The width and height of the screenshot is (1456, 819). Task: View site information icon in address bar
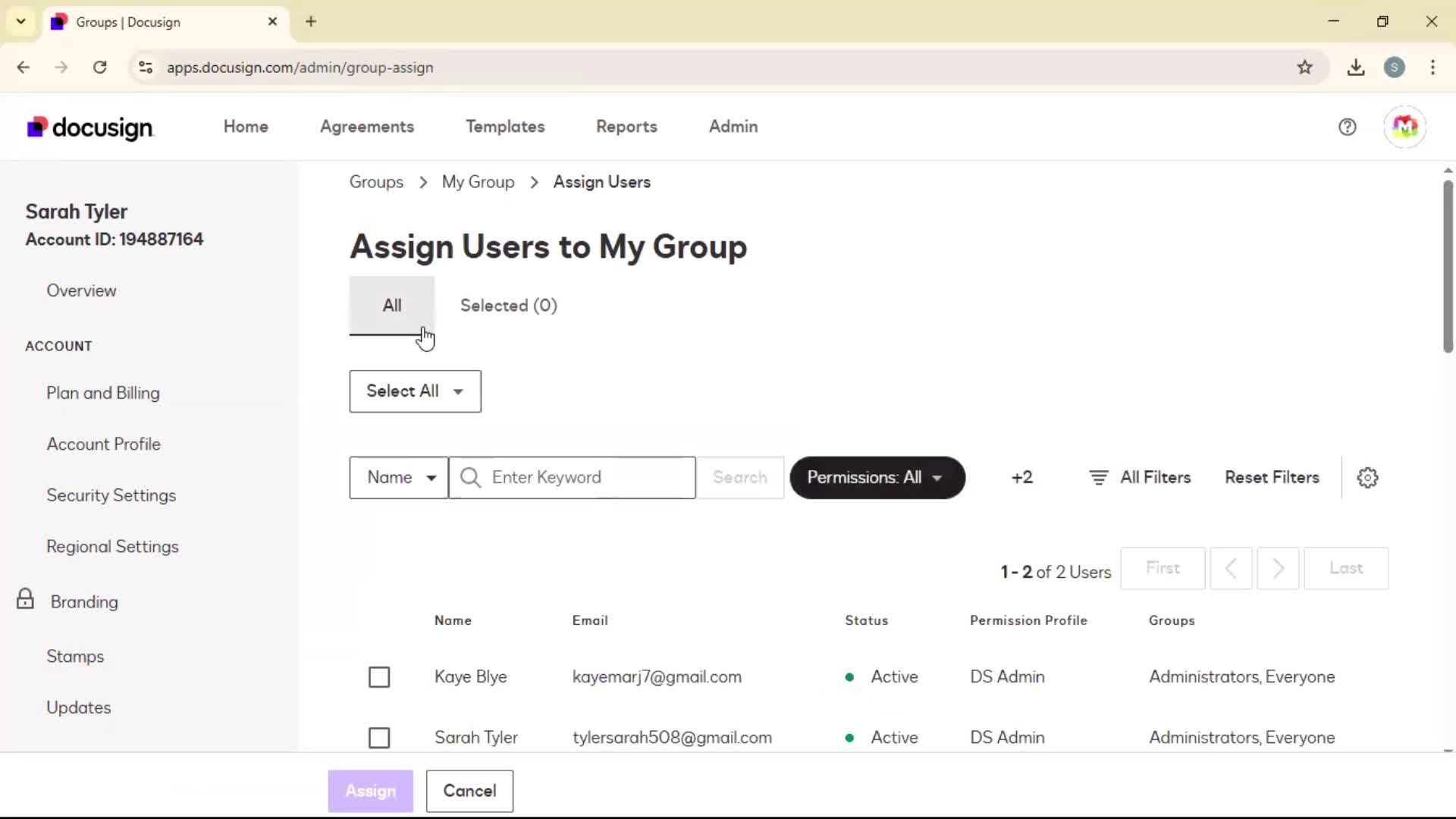[x=146, y=67]
